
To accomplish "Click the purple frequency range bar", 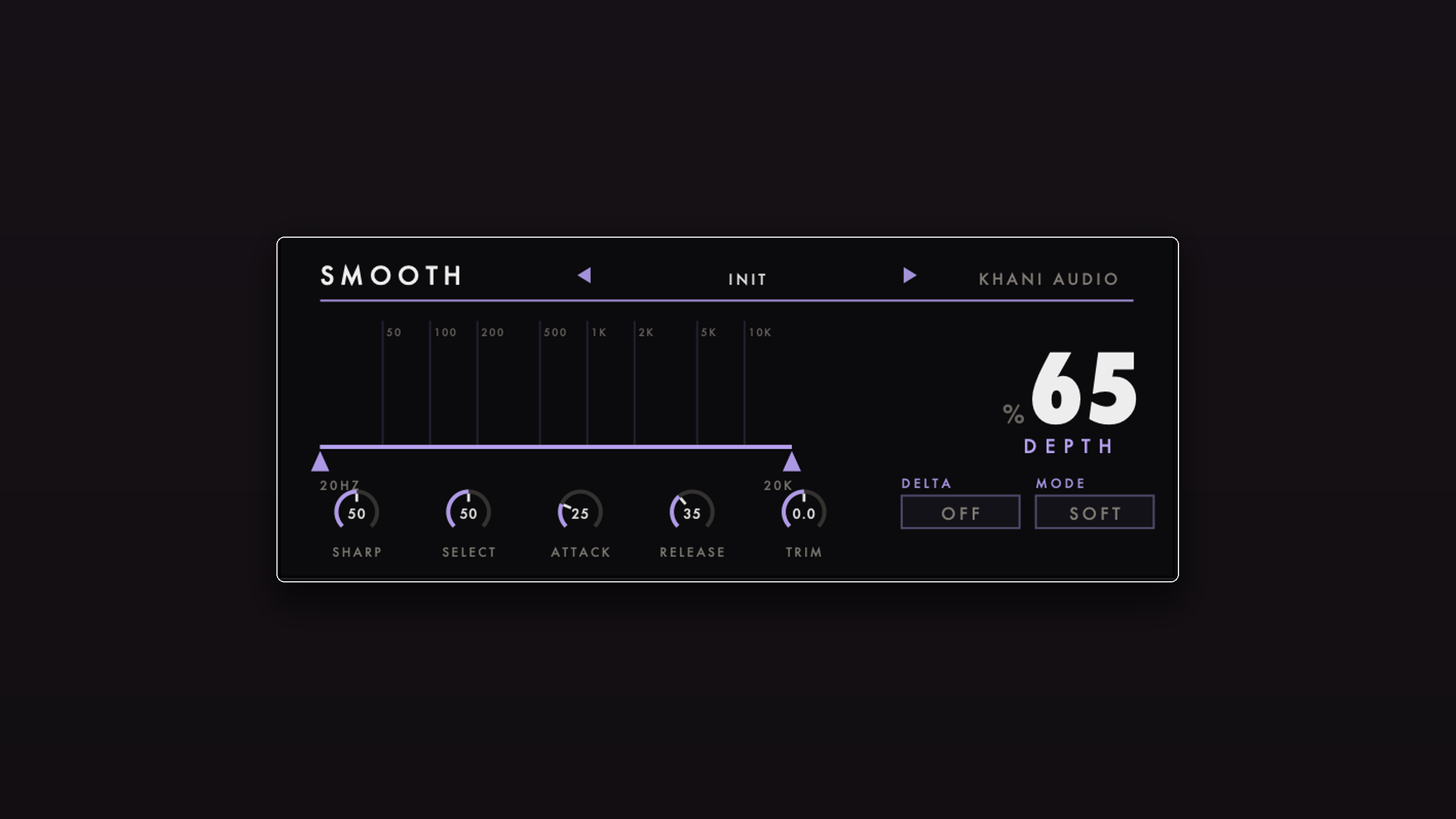I will [x=556, y=447].
